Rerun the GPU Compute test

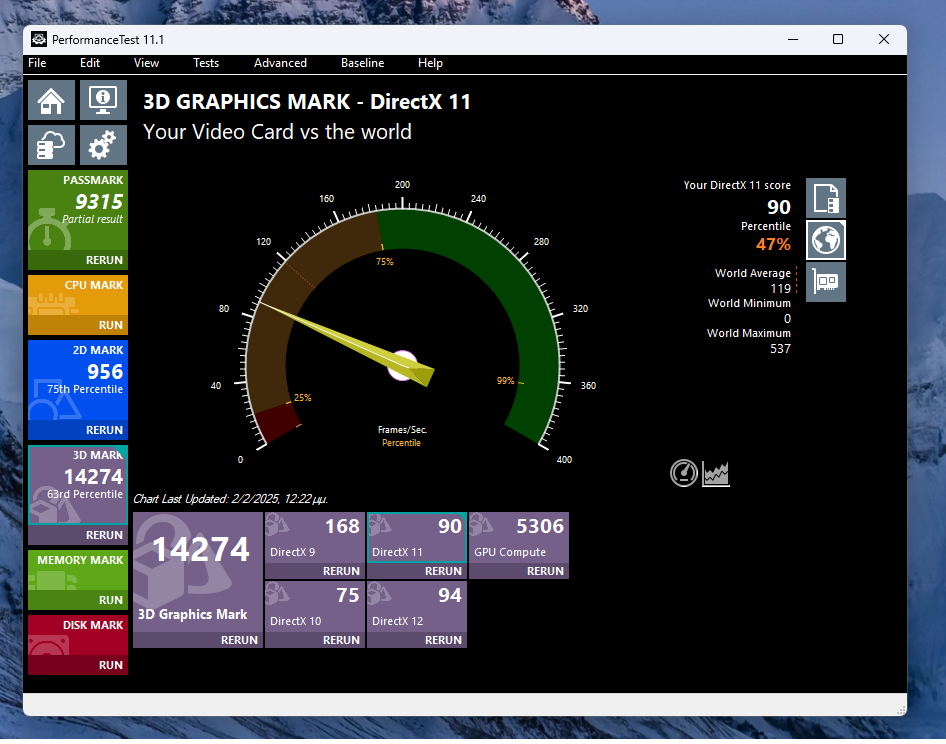pyautogui.click(x=545, y=572)
